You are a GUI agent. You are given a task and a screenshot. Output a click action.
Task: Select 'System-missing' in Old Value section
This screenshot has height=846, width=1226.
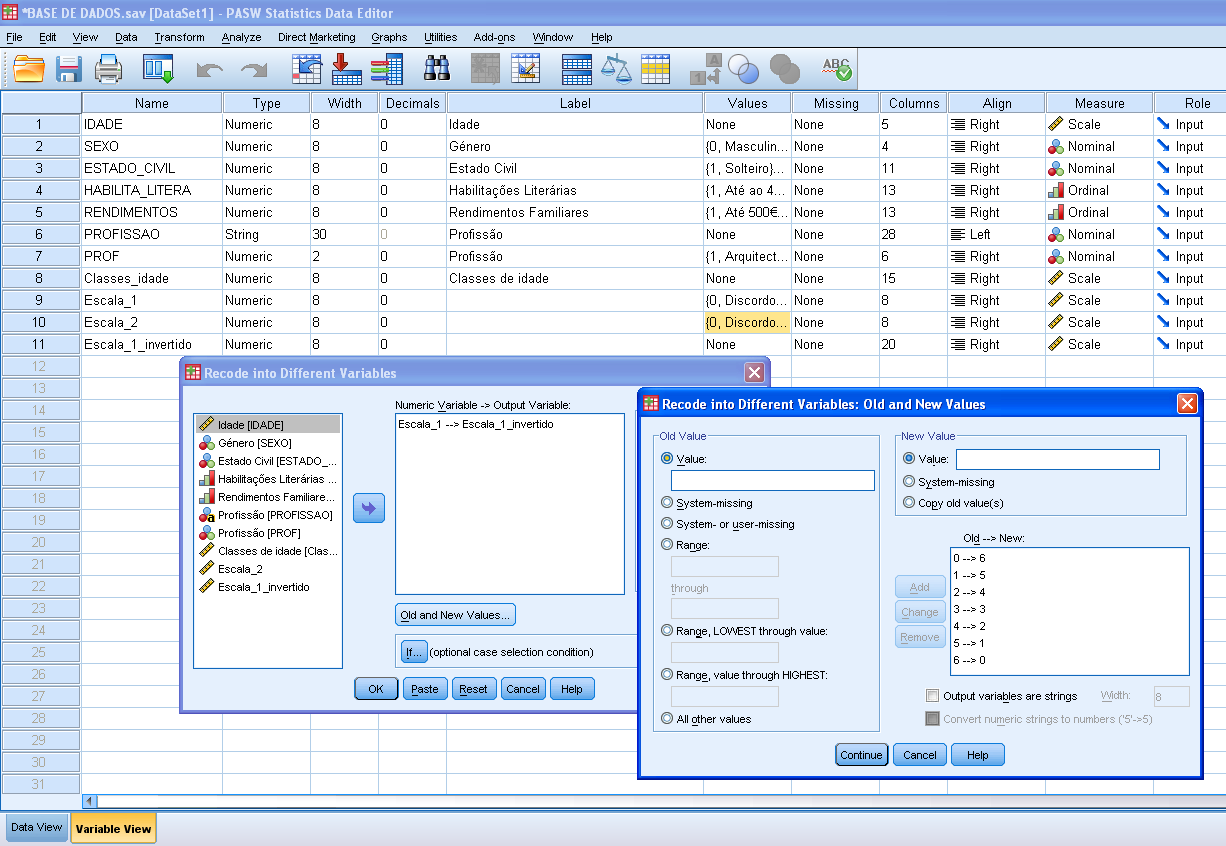(x=668, y=501)
